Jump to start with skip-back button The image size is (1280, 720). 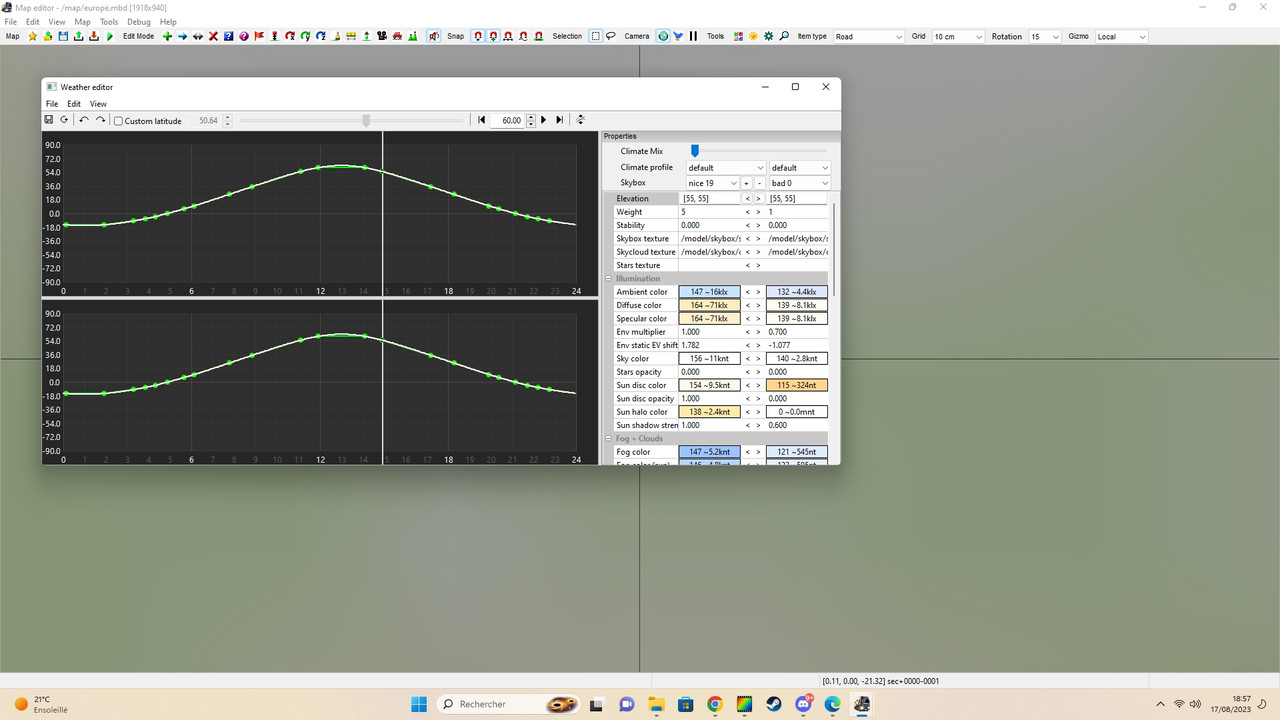[481, 120]
